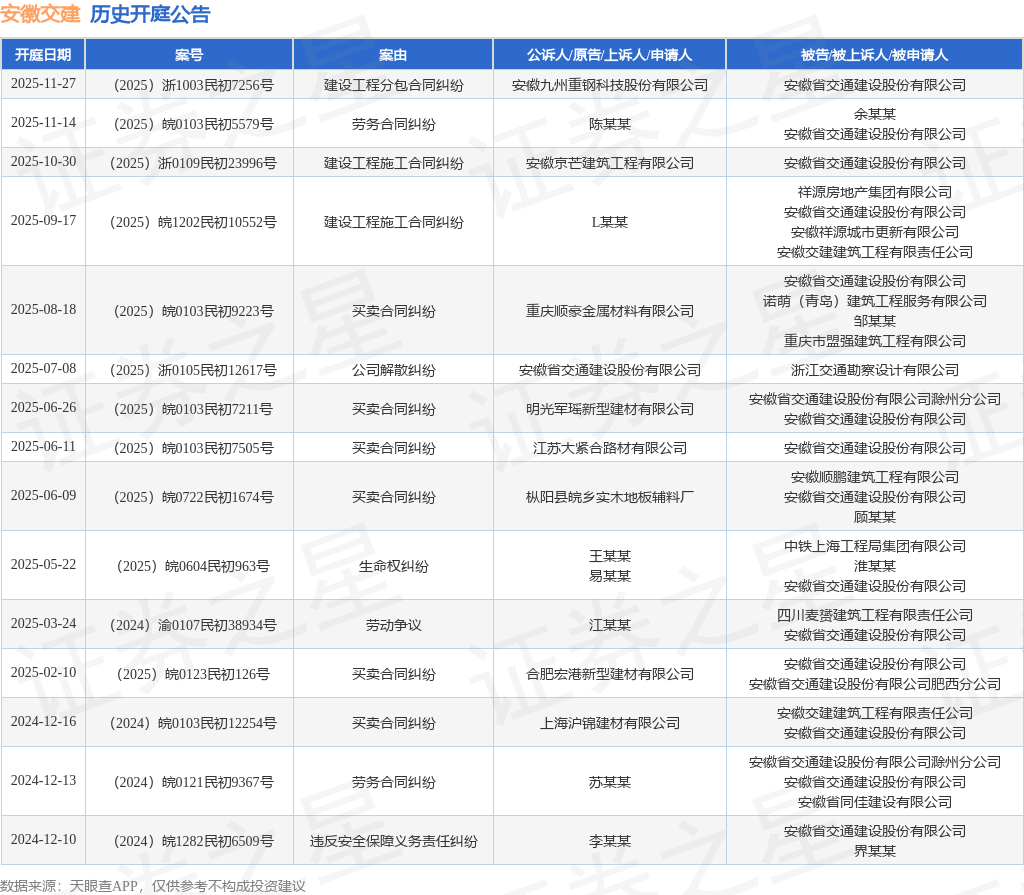Select date cell 2025-10-30
The image size is (1024, 895).
pyautogui.click(x=43, y=161)
